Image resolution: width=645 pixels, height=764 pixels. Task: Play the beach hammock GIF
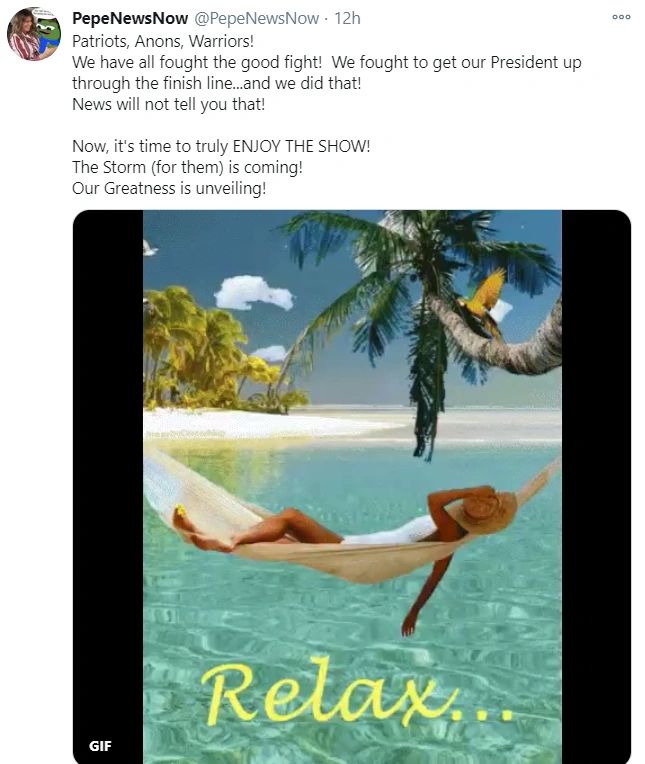pyautogui.click(x=352, y=487)
